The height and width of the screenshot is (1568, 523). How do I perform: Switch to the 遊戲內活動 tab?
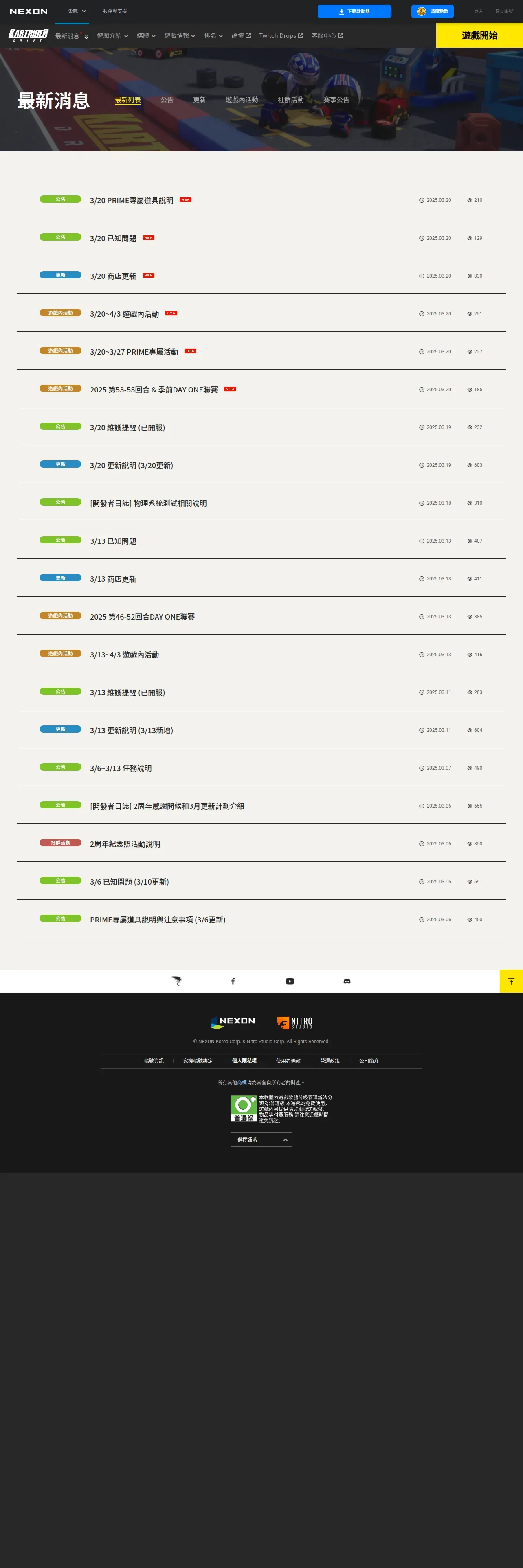[x=242, y=100]
